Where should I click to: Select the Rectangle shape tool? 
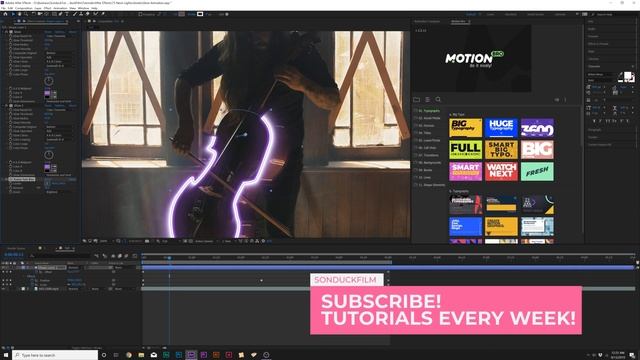coord(54,14)
